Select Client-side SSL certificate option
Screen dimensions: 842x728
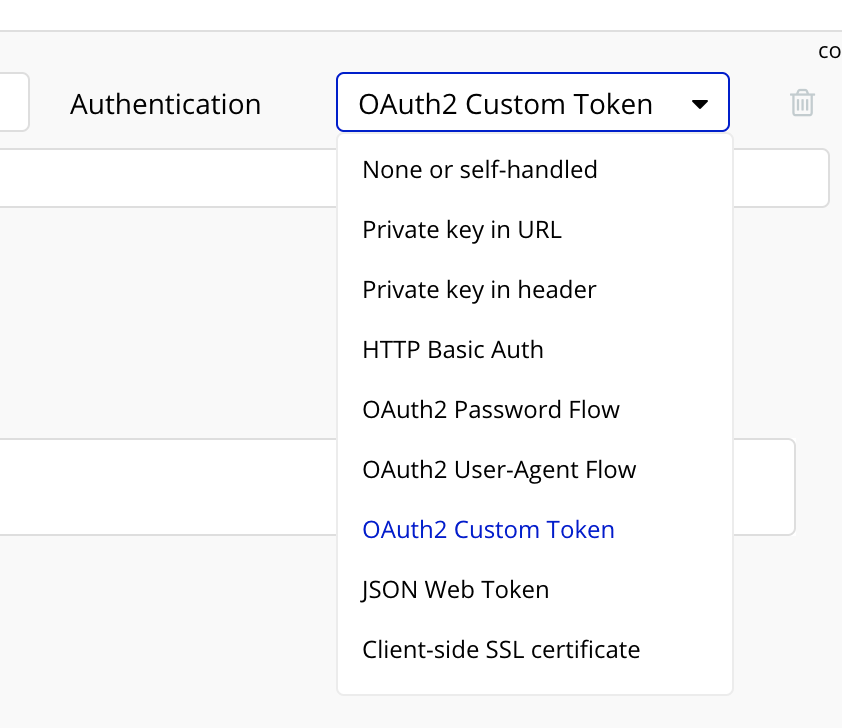[501, 650]
